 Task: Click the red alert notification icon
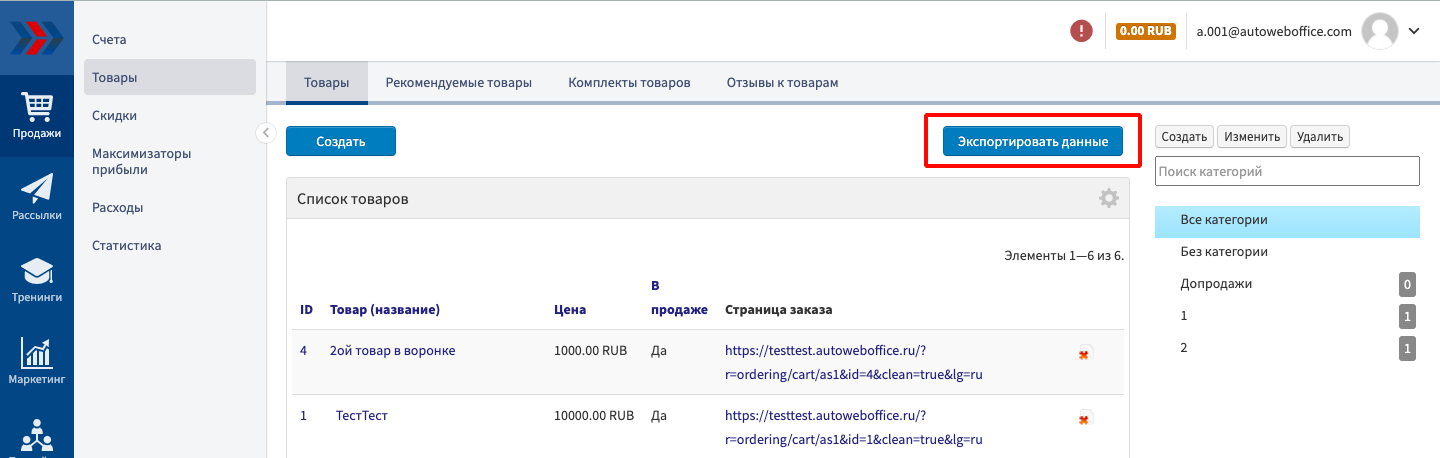pyautogui.click(x=1081, y=31)
